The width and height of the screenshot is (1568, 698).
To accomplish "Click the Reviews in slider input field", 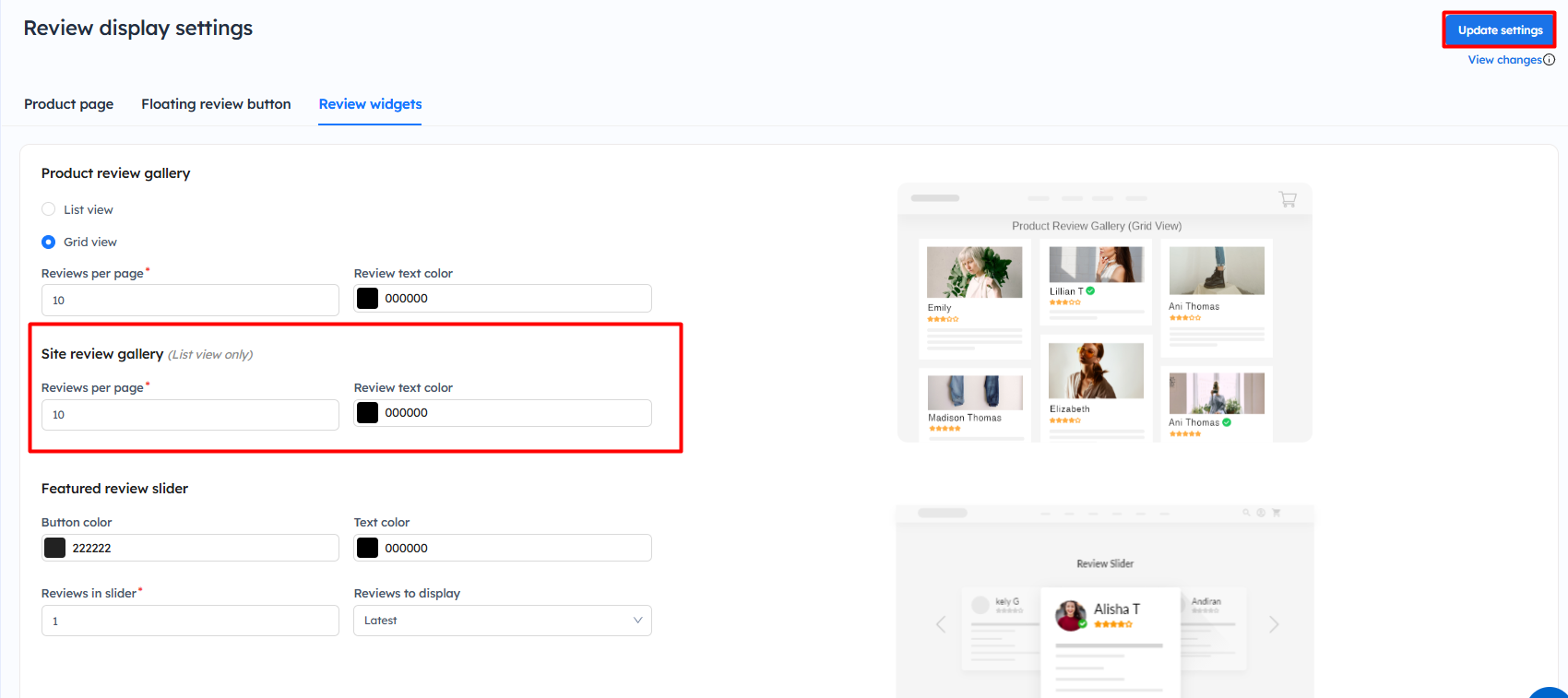I will [190, 621].
